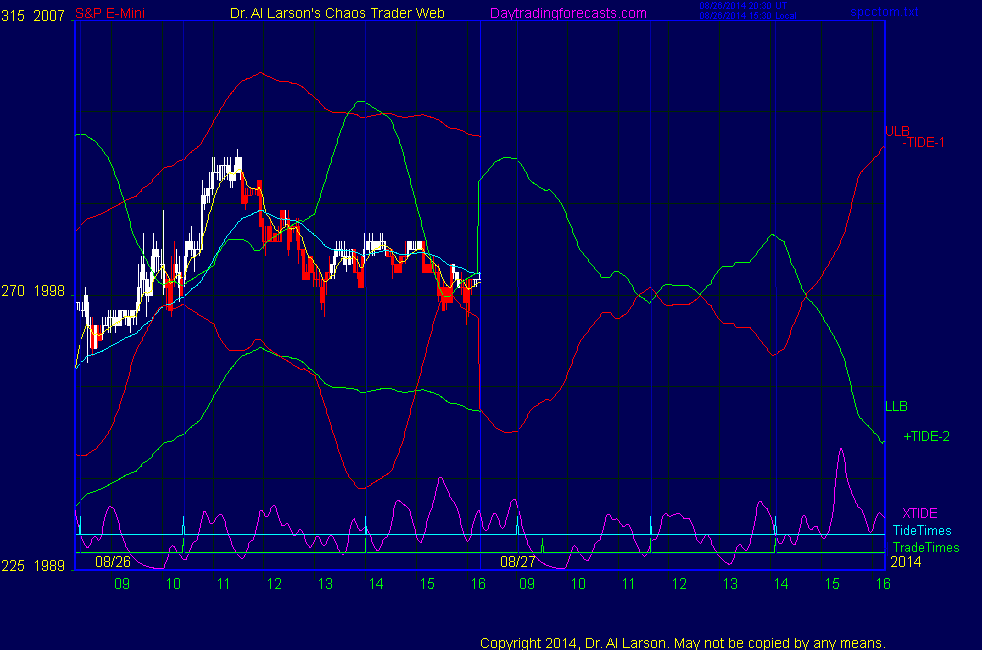982x650 pixels.
Task: Click the '08/26' date label
Action: point(113,562)
